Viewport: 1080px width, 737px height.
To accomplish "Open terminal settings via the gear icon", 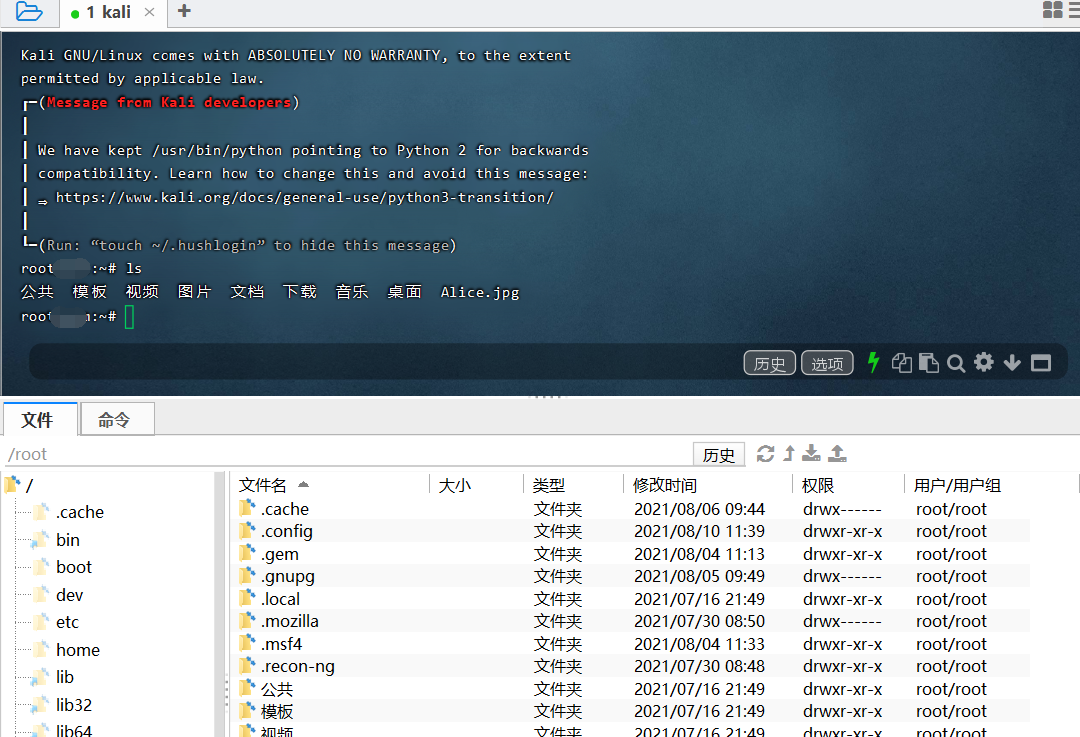I will pos(983,362).
